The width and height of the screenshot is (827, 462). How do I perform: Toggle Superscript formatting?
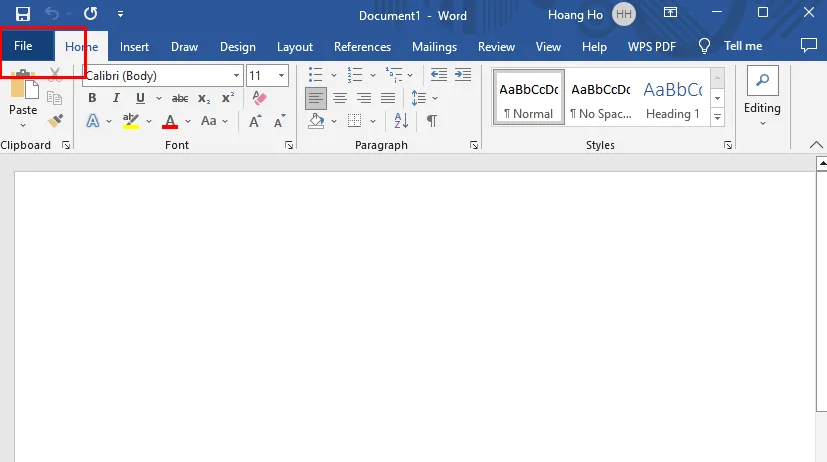[228, 98]
